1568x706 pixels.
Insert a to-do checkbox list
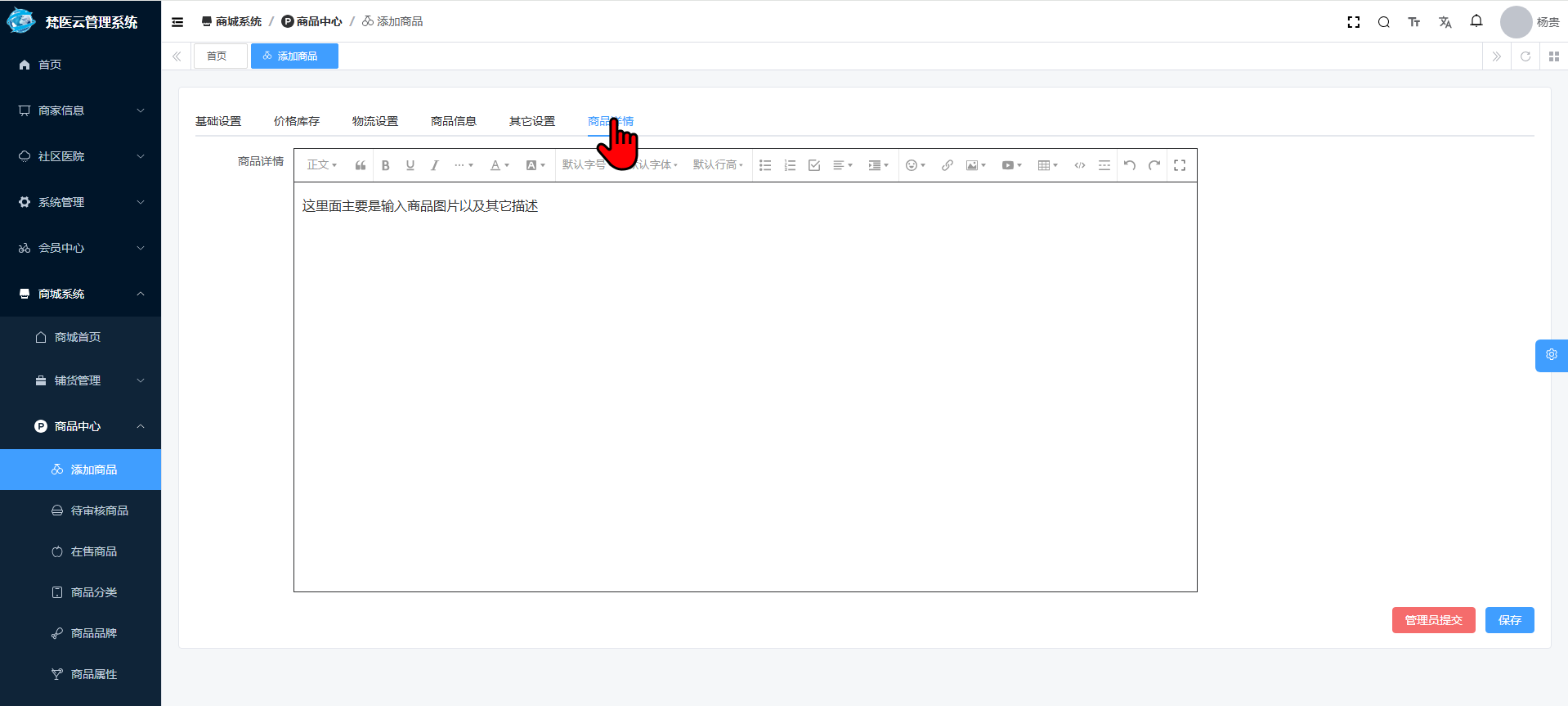(813, 165)
